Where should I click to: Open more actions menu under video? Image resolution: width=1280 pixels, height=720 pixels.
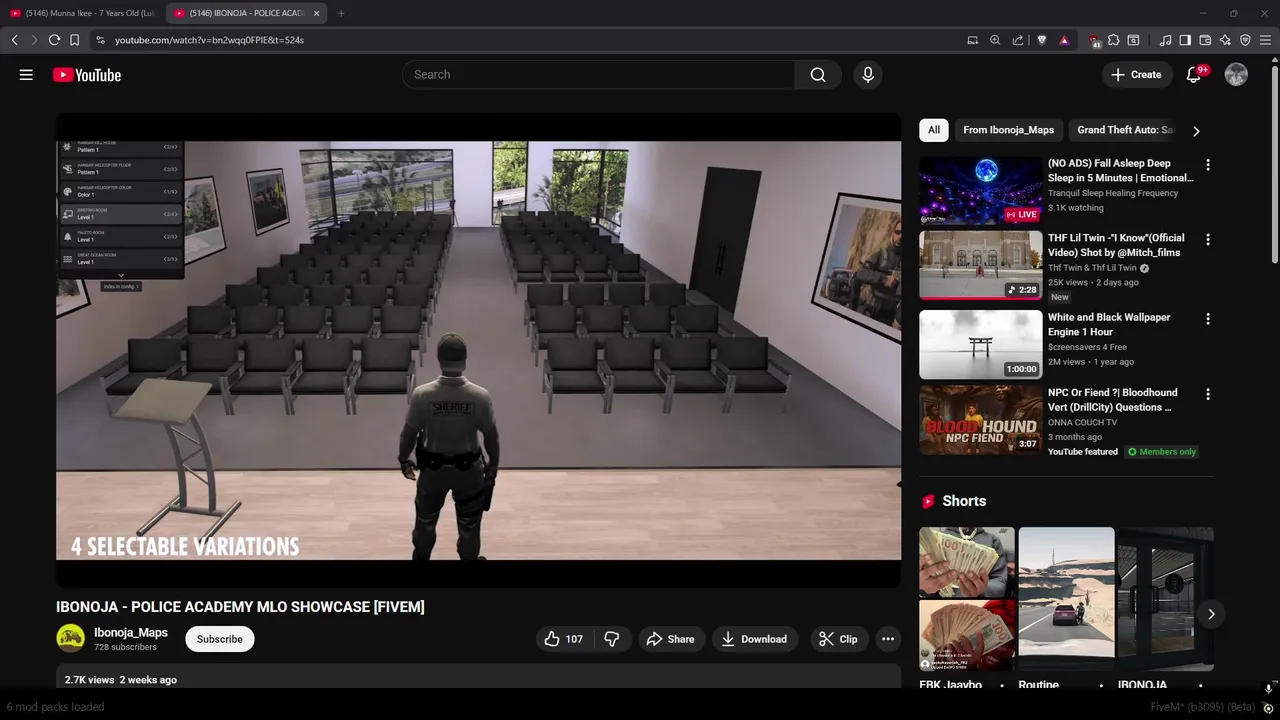tap(887, 639)
